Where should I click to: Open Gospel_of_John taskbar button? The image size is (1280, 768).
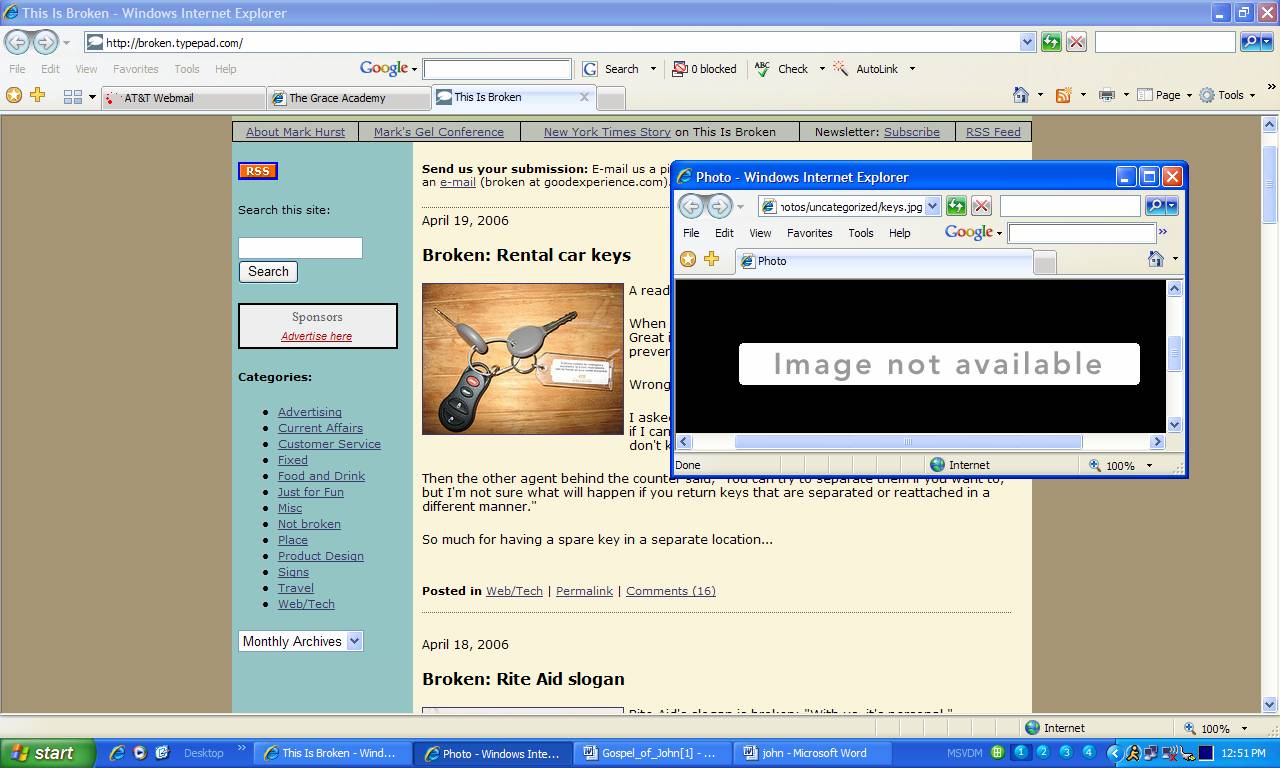pos(653,753)
